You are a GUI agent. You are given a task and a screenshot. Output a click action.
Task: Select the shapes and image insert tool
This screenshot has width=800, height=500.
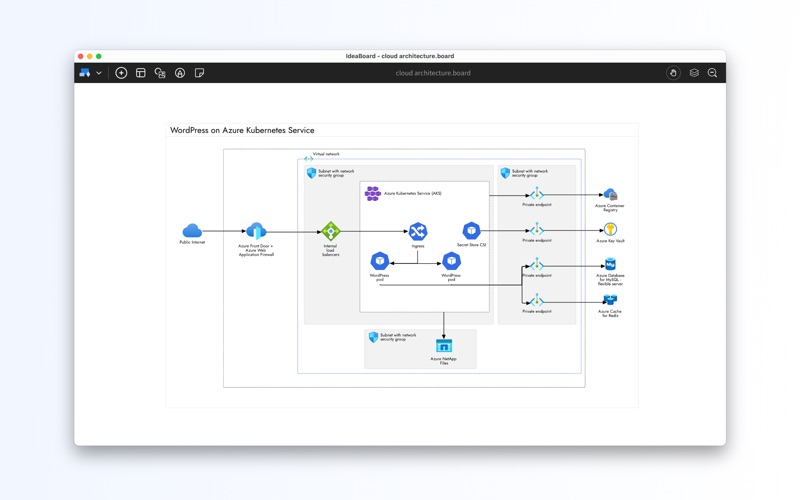click(160, 73)
